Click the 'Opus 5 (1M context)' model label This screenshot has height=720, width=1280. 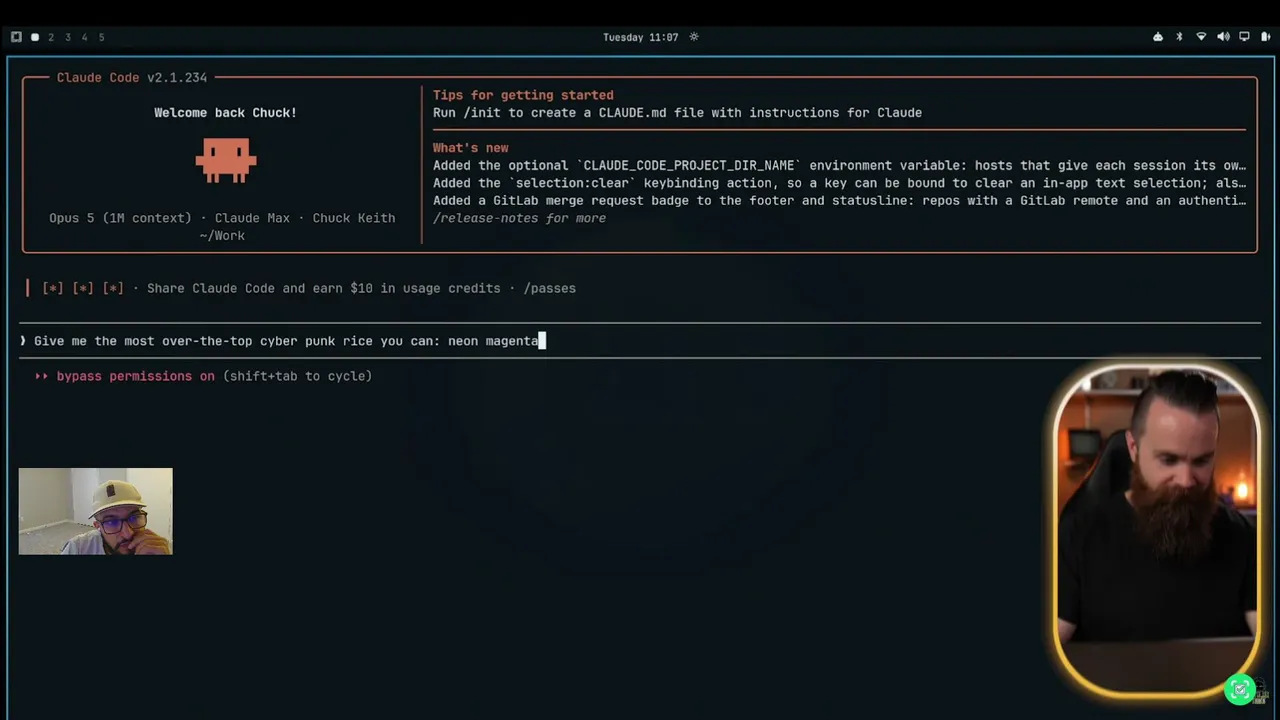[x=120, y=218]
